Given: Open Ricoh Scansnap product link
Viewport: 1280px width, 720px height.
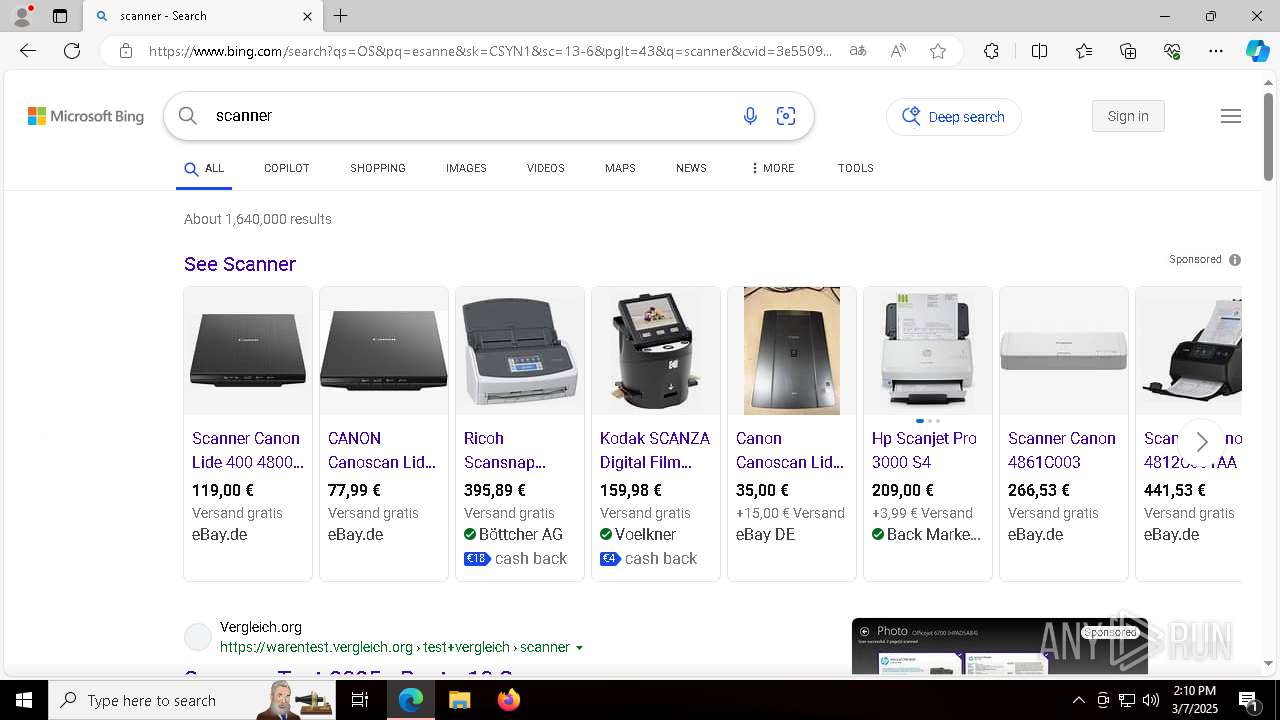Looking at the screenshot, I should 505,450.
